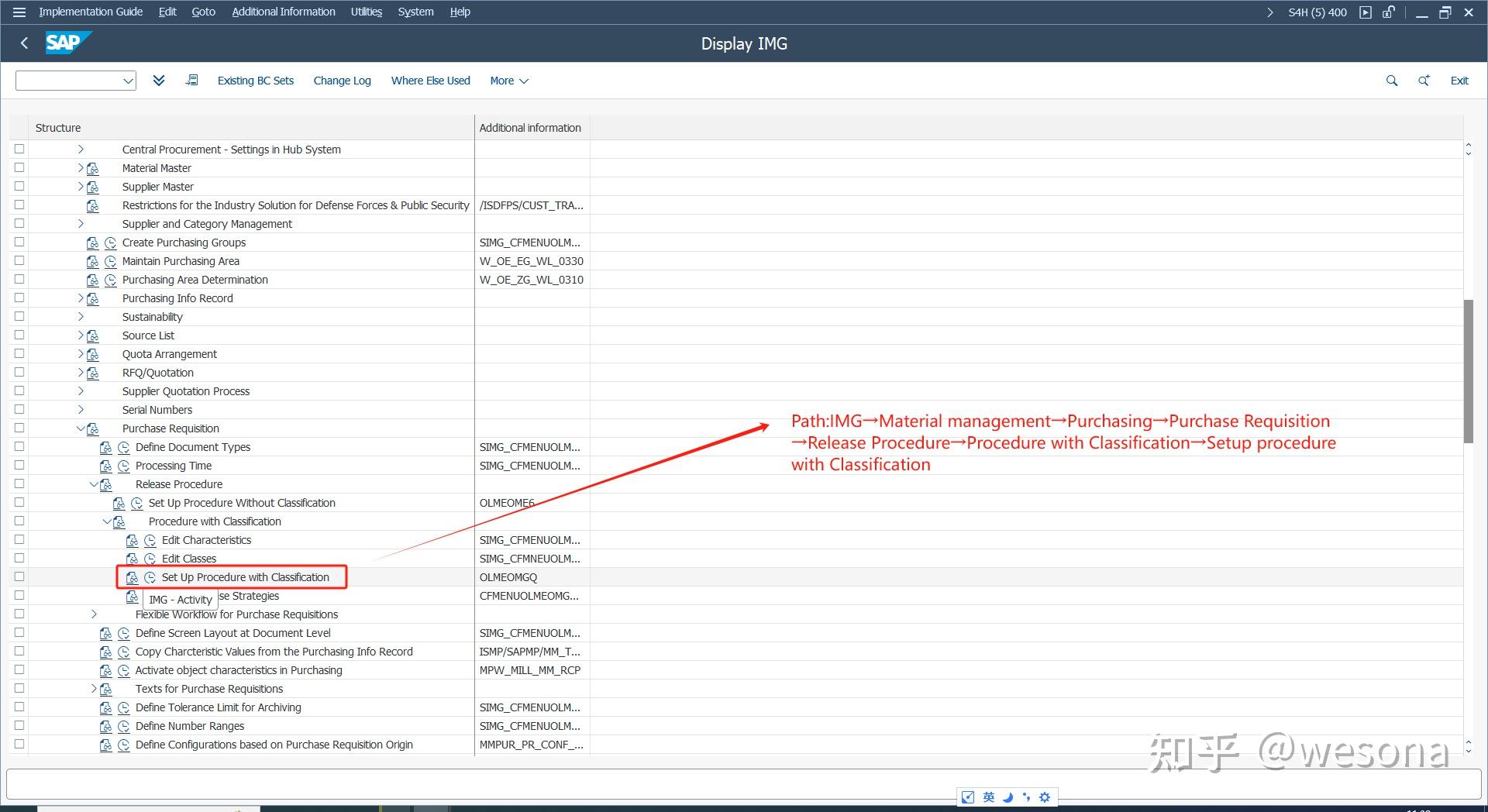Open the Goto menu
The height and width of the screenshot is (812, 1488).
point(203,12)
